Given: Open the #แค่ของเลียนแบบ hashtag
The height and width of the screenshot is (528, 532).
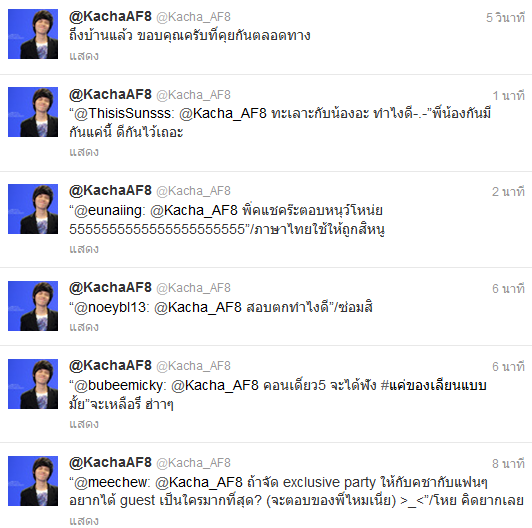Looking at the screenshot, I should click(434, 386).
